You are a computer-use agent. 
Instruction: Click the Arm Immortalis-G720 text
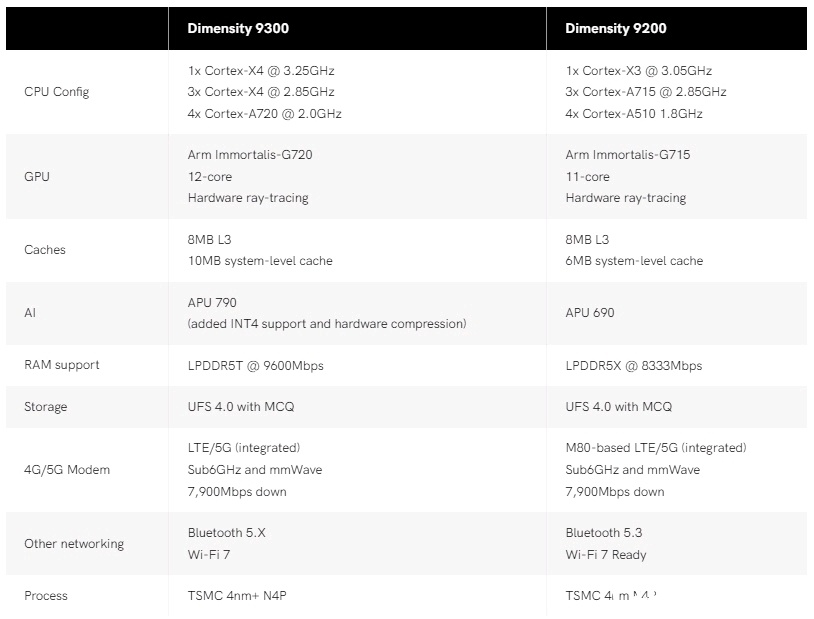tap(257, 155)
